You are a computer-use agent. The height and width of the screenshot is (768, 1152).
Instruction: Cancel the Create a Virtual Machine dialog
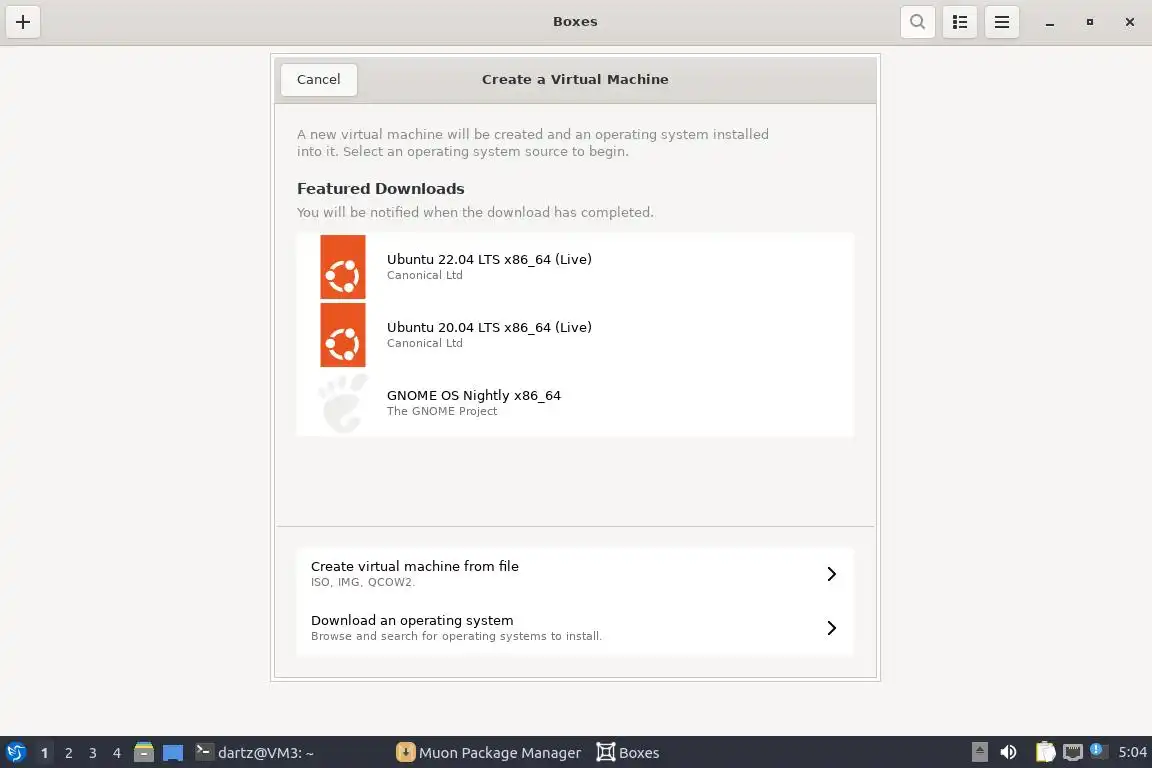coord(319,79)
